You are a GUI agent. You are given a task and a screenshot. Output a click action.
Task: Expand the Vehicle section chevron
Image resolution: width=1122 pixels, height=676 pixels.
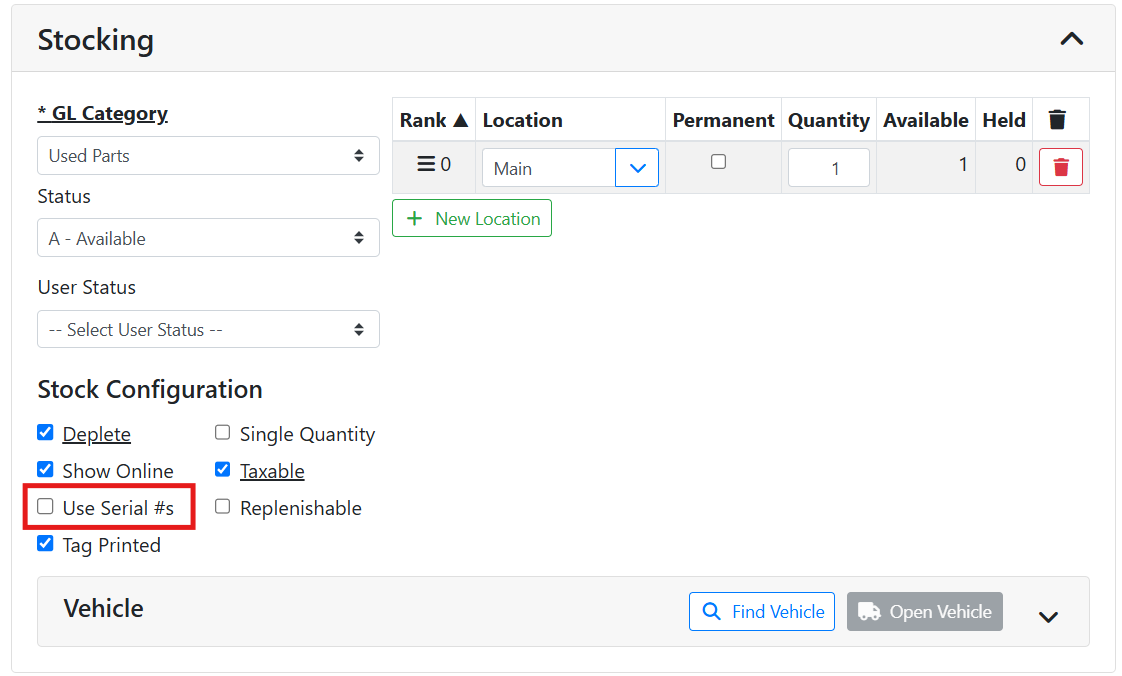1047,617
